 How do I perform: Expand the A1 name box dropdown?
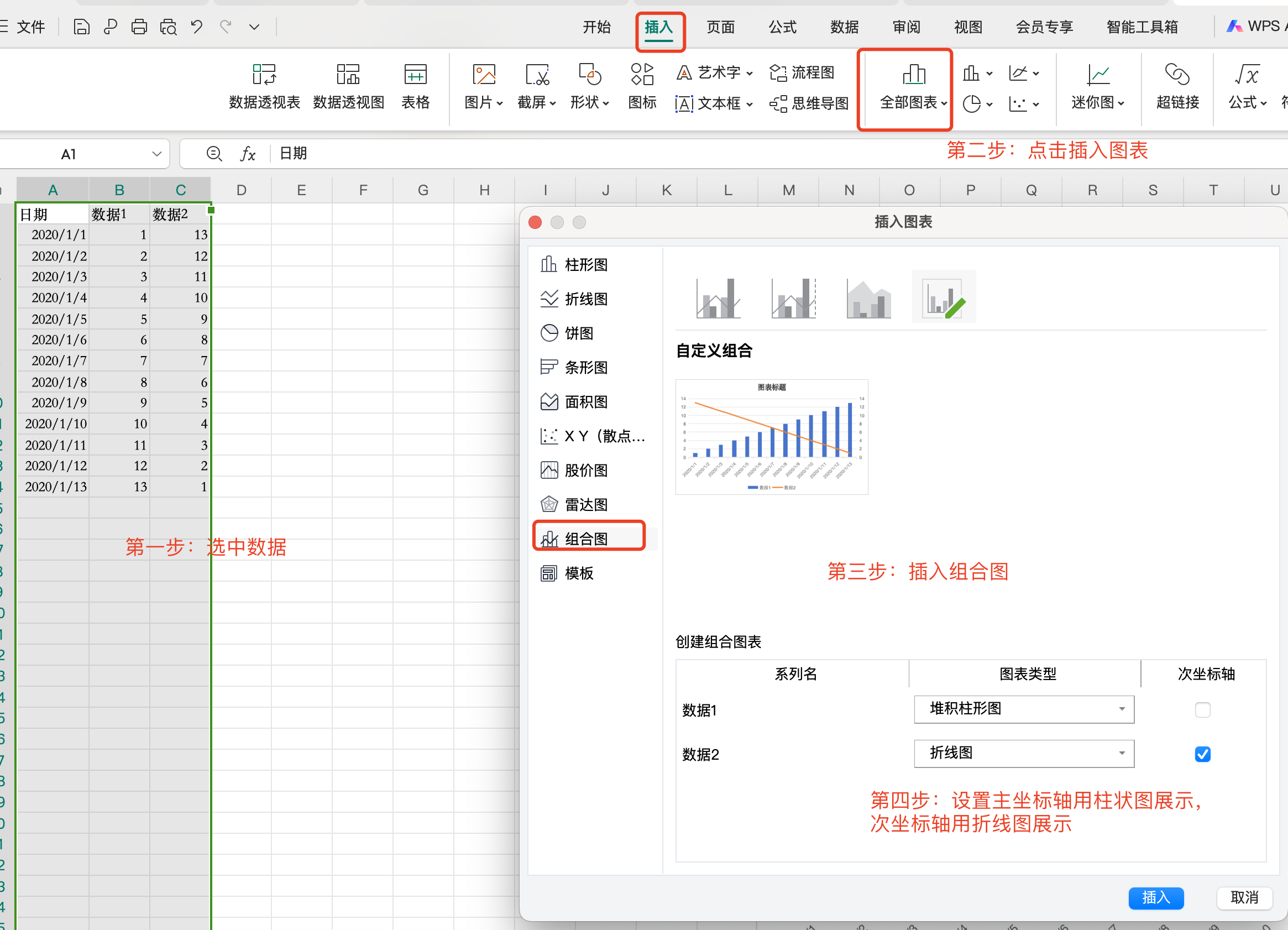tap(157, 154)
